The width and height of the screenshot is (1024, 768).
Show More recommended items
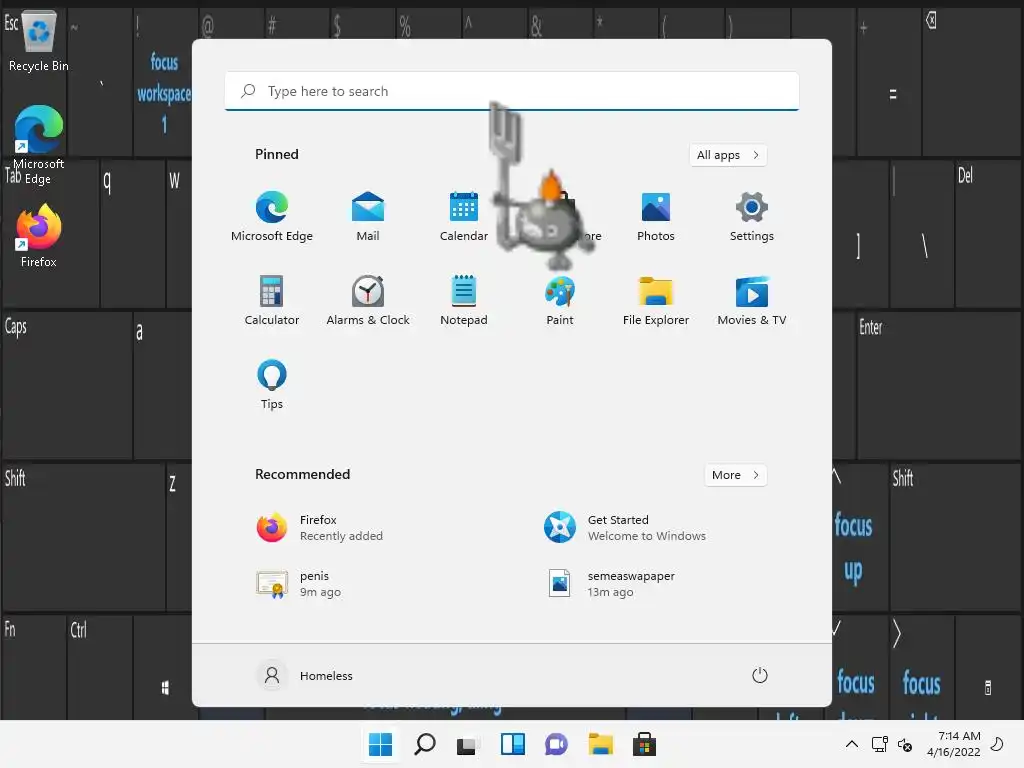(x=735, y=475)
